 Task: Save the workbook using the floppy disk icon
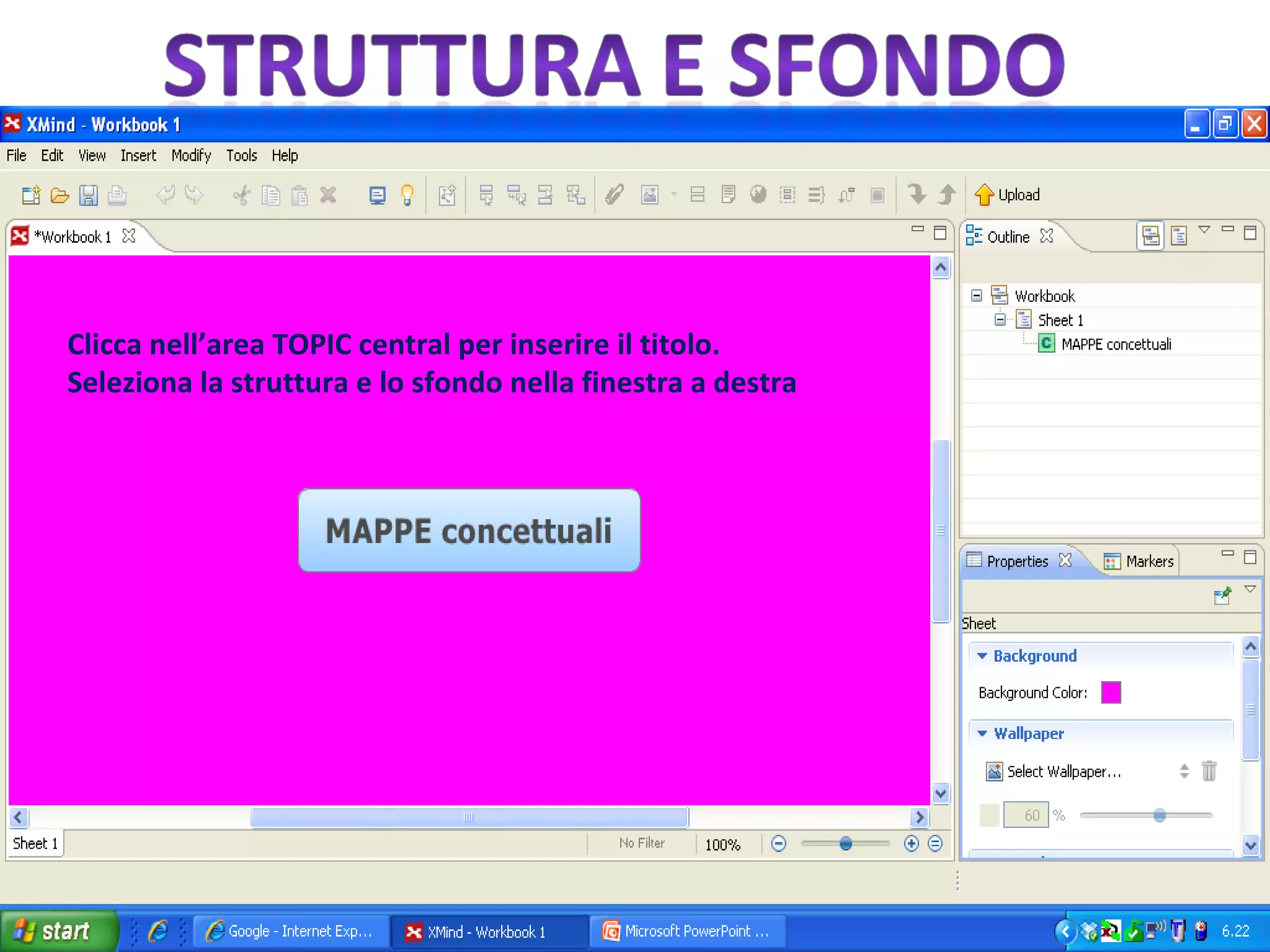88,195
